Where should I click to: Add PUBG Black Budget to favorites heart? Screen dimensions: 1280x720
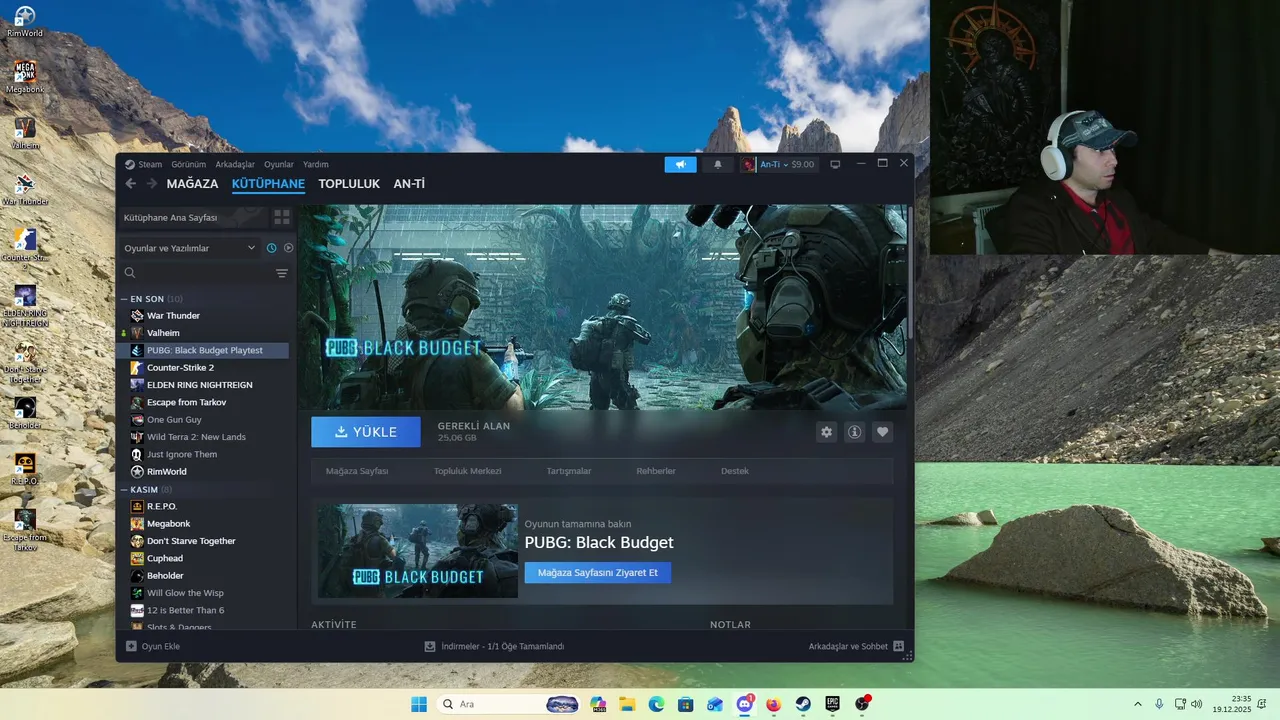[882, 432]
